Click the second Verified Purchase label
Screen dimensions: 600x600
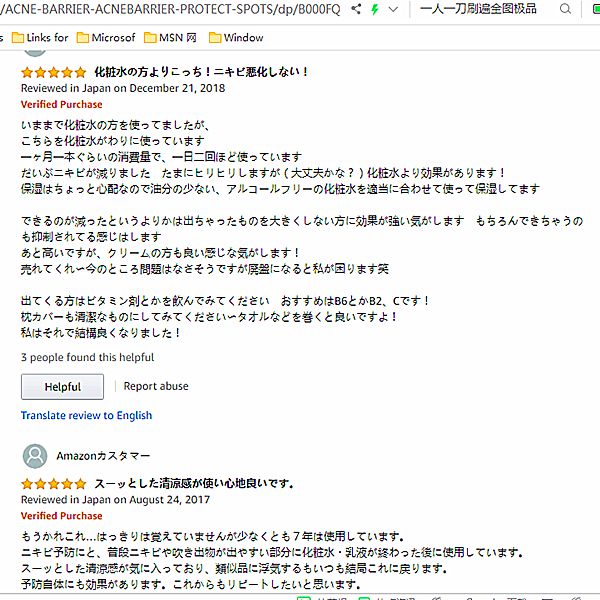(x=61, y=516)
